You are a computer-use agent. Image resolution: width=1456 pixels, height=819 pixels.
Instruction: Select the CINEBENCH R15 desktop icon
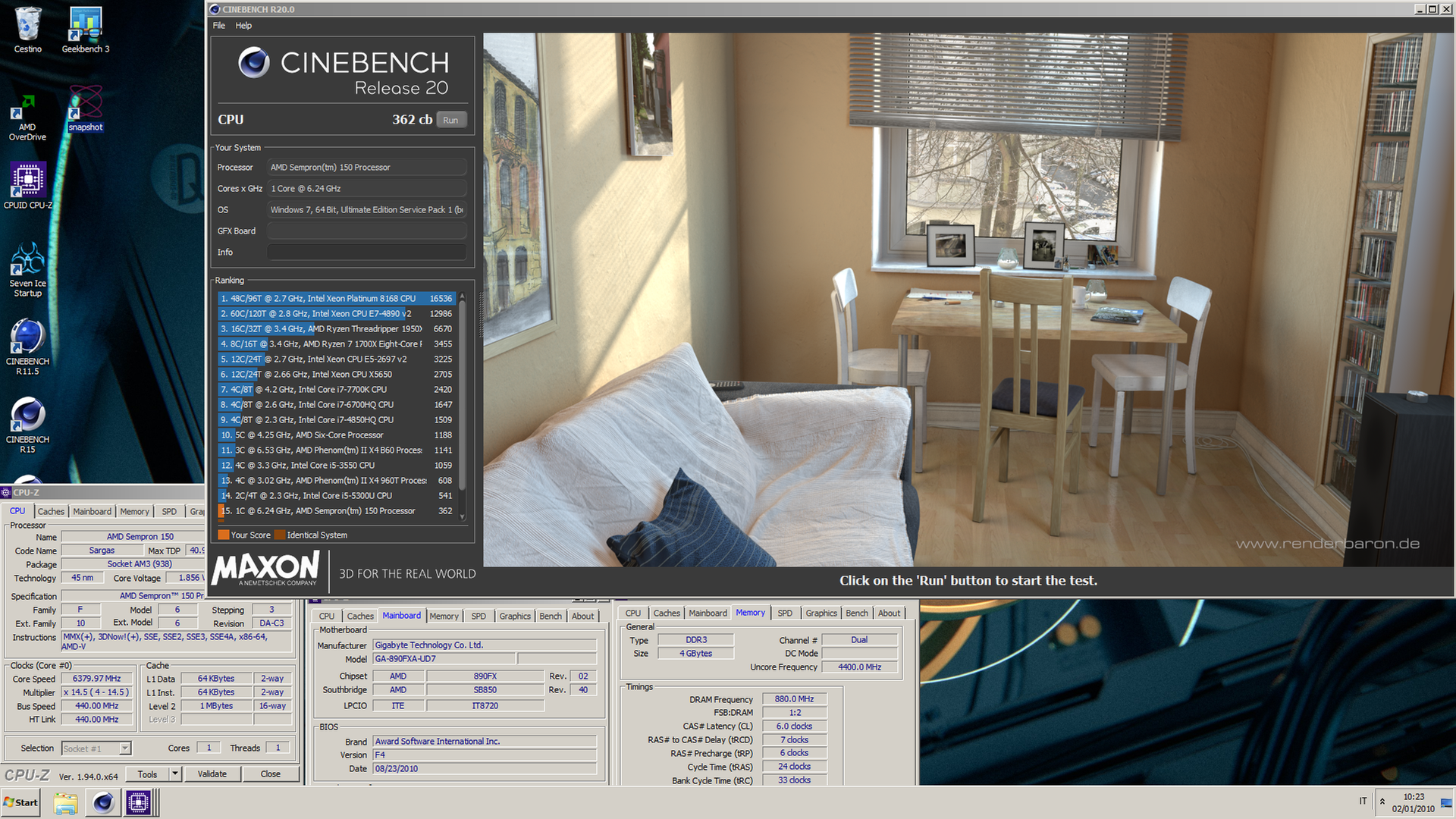pyautogui.click(x=28, y=425)
